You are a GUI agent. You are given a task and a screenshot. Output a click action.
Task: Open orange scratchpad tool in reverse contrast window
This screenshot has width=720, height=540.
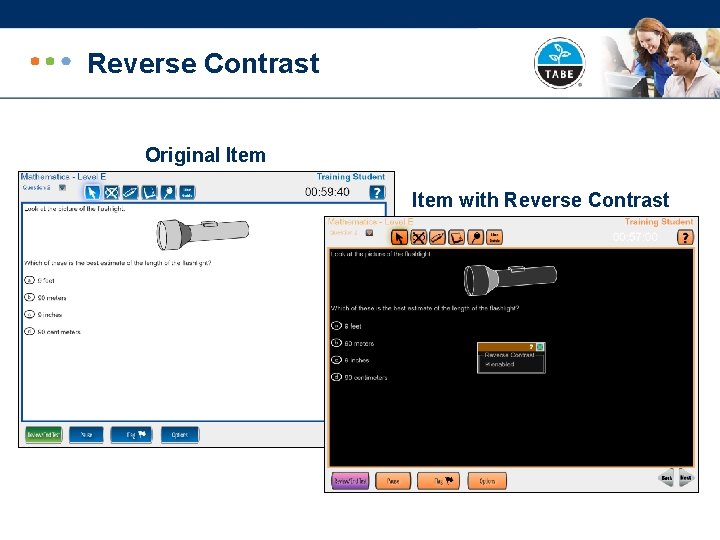(456, 238)
